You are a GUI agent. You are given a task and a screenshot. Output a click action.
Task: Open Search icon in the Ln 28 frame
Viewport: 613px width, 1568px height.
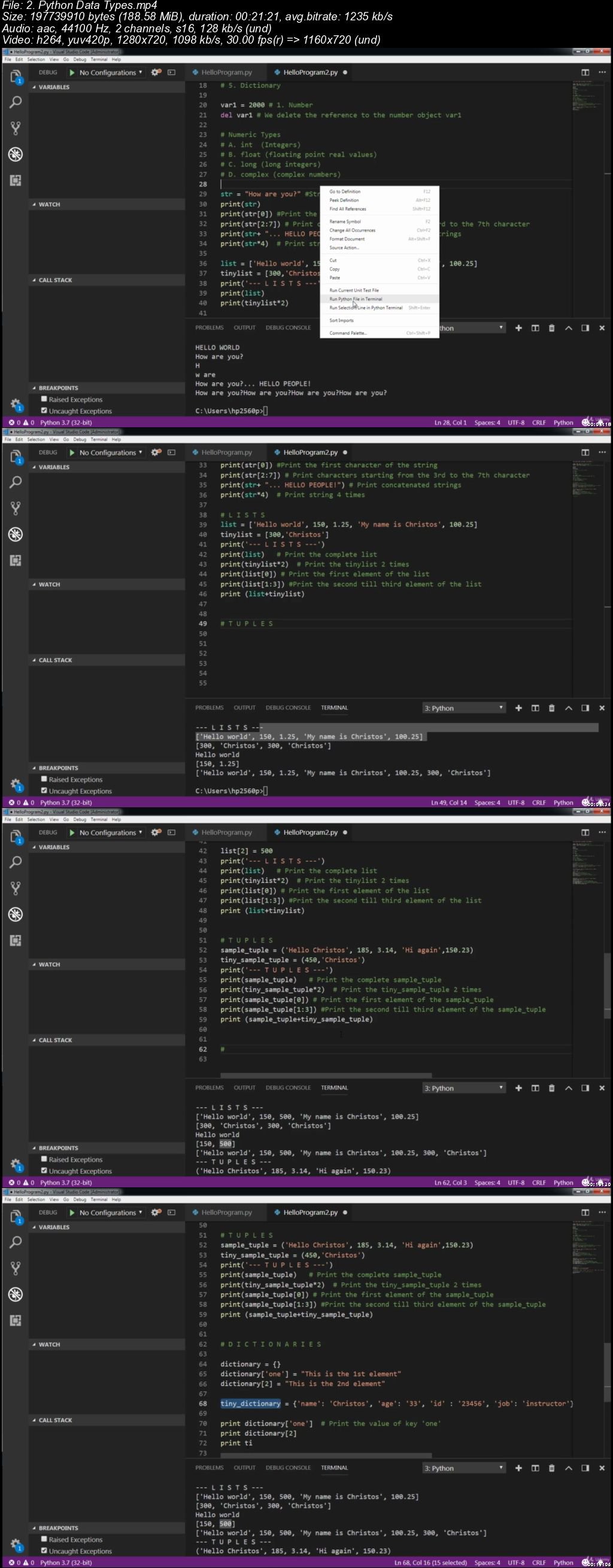[16, 102]
